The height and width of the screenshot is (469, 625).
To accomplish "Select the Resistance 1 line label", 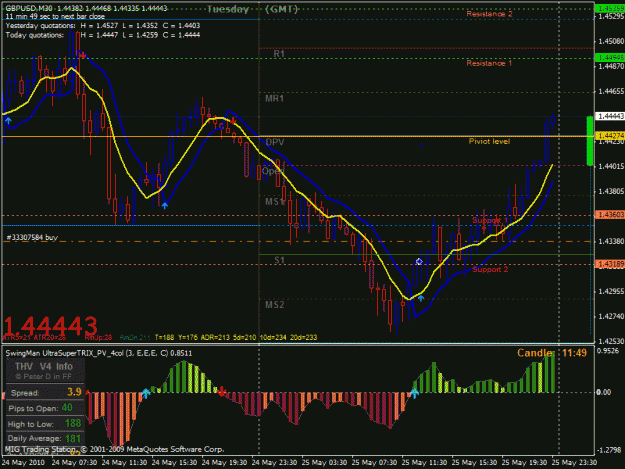I will click(489, 63).
